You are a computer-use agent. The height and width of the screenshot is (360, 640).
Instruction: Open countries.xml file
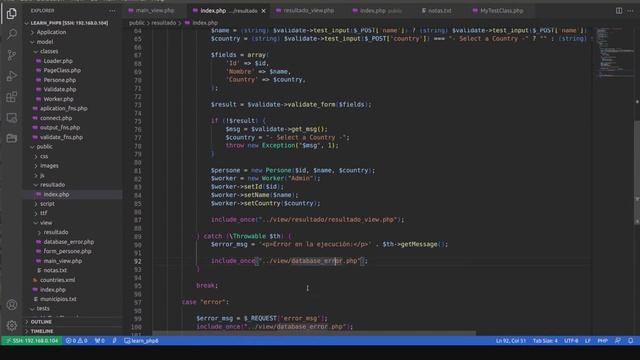(58, 280)
